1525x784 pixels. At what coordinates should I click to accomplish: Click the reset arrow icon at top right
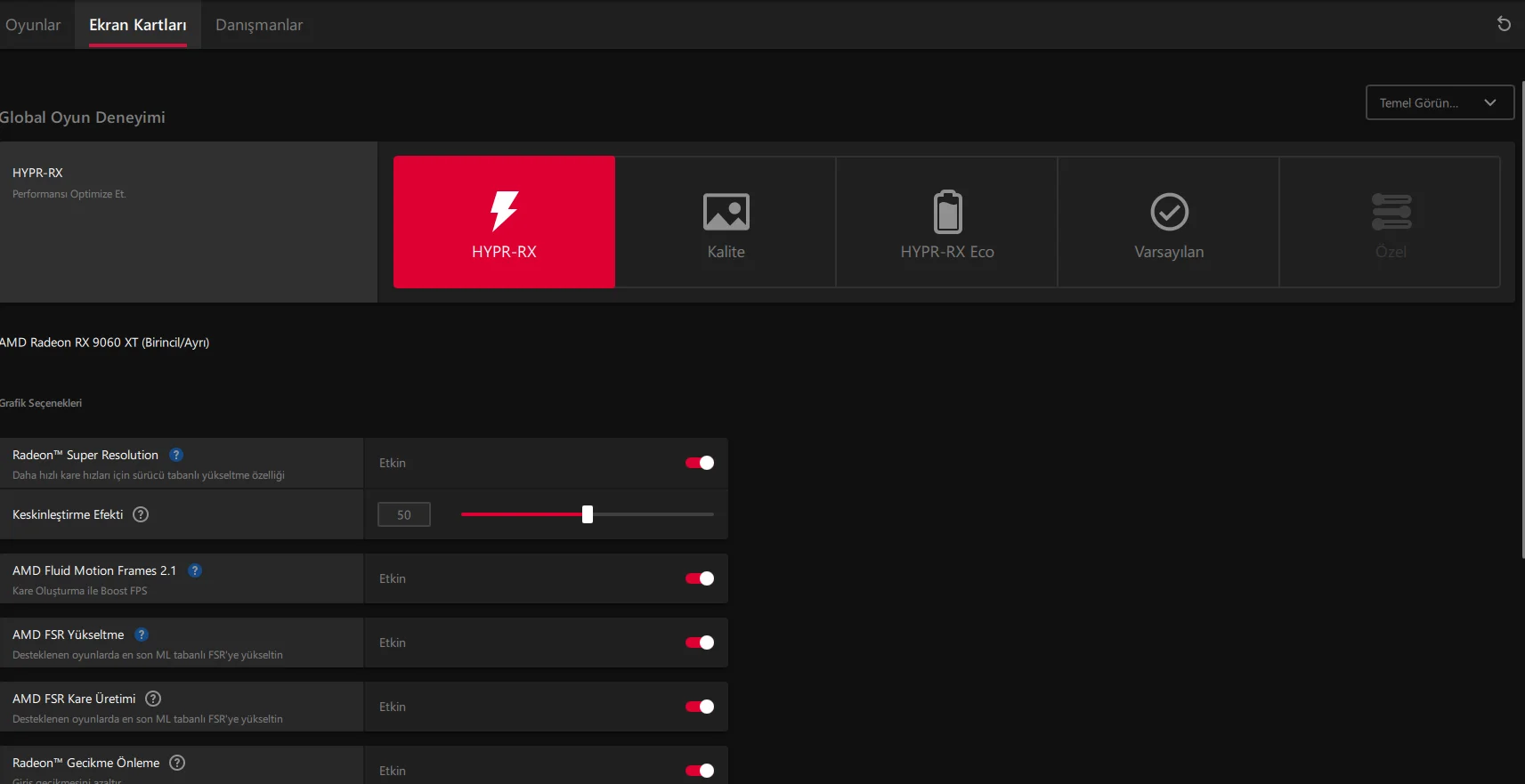click(x=1504, y=24)
